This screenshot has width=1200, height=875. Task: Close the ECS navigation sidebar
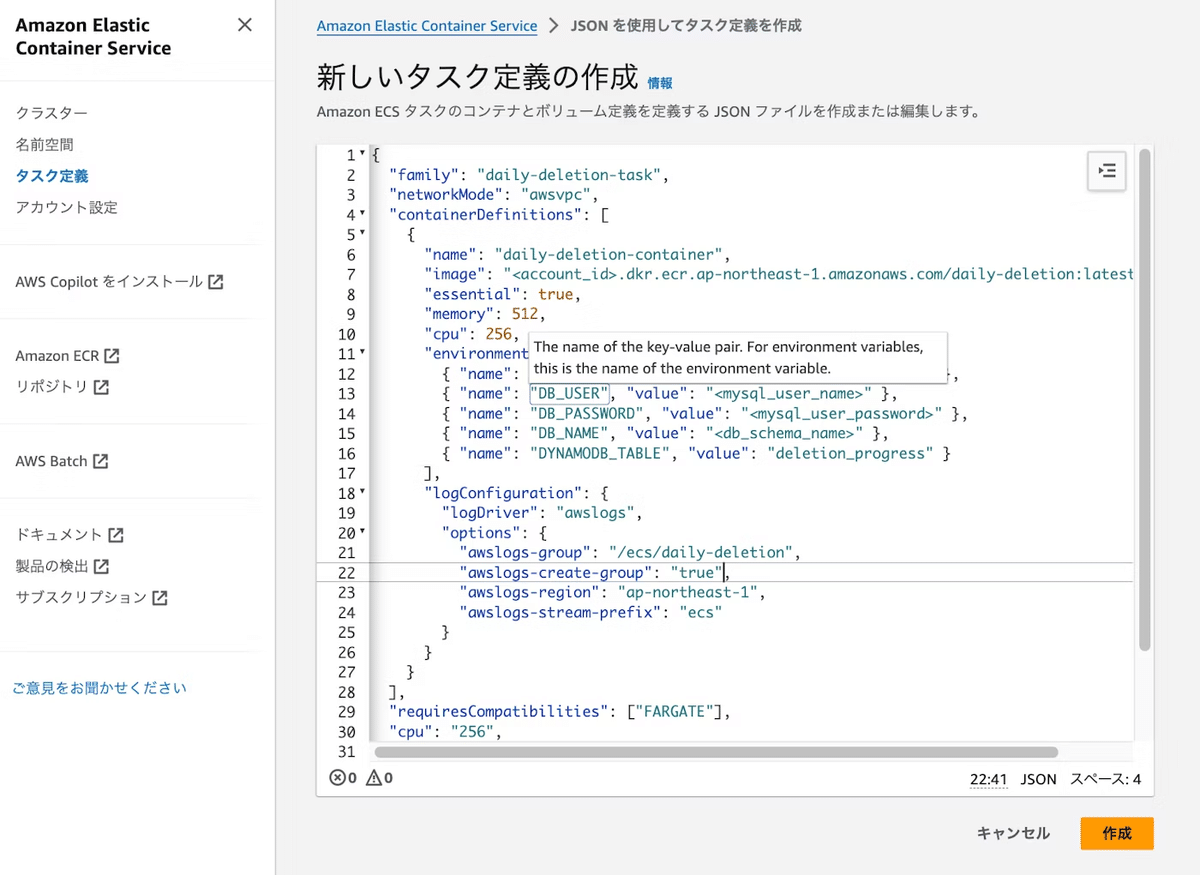245,25
